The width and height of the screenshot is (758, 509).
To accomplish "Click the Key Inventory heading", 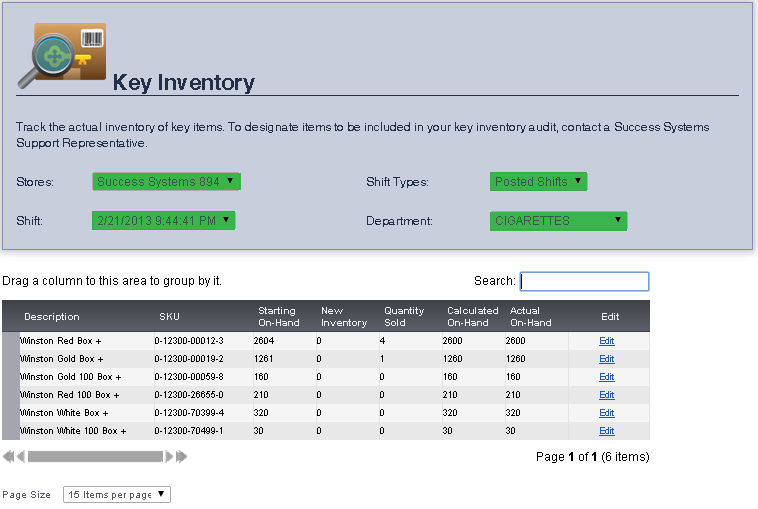I will click(x=184, y=82).
